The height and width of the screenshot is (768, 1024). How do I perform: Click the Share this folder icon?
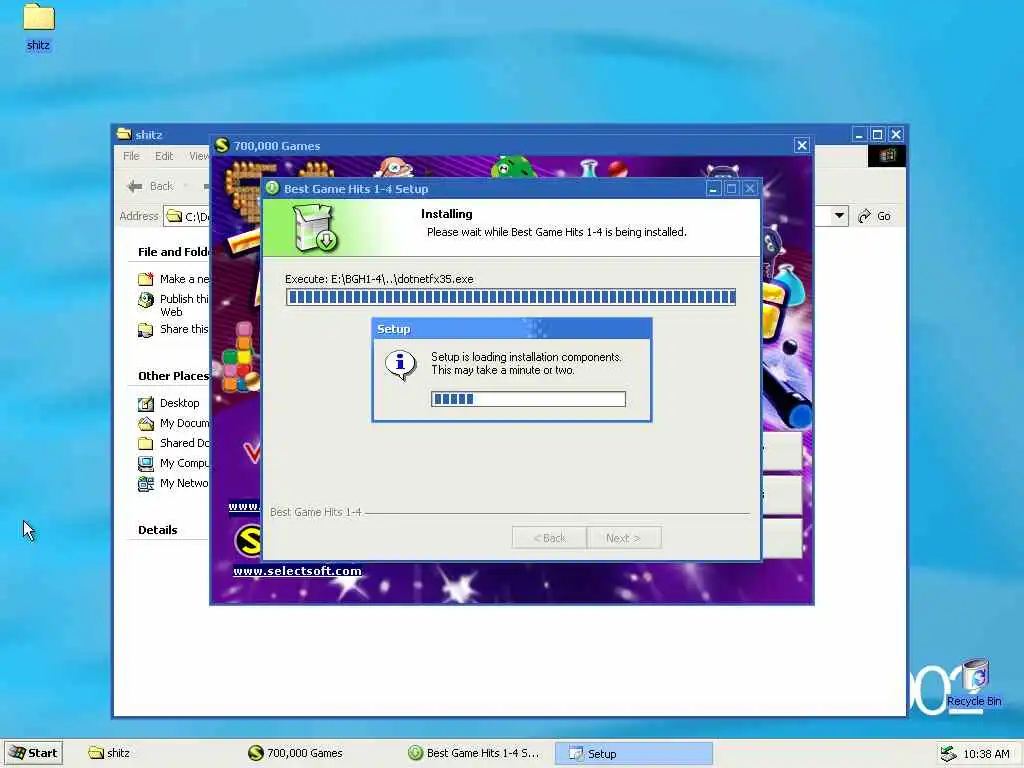(146, 330)
